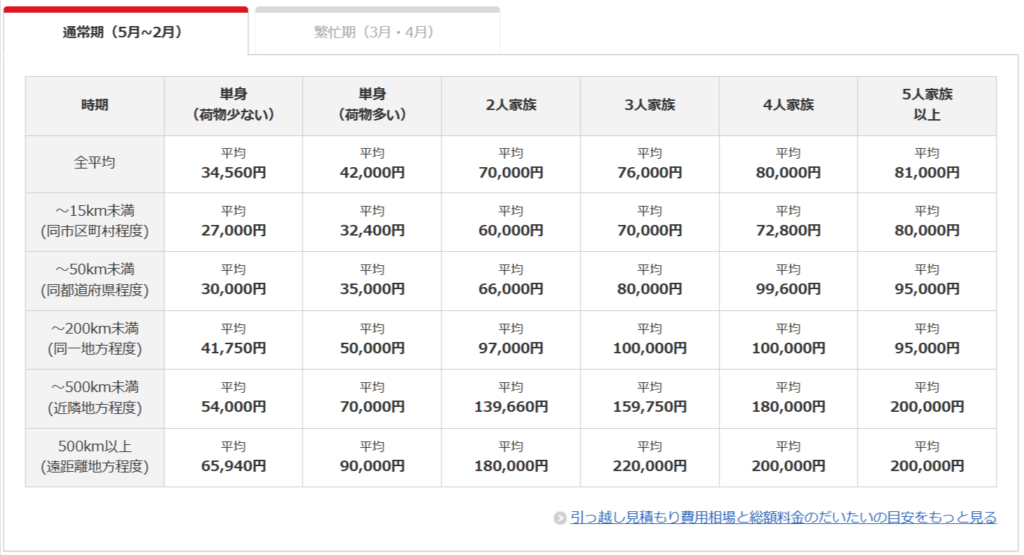
Task: Switch to the 繁忙期（3月・4月）tab
Action: pyautogui.click(x=377, y=32)
